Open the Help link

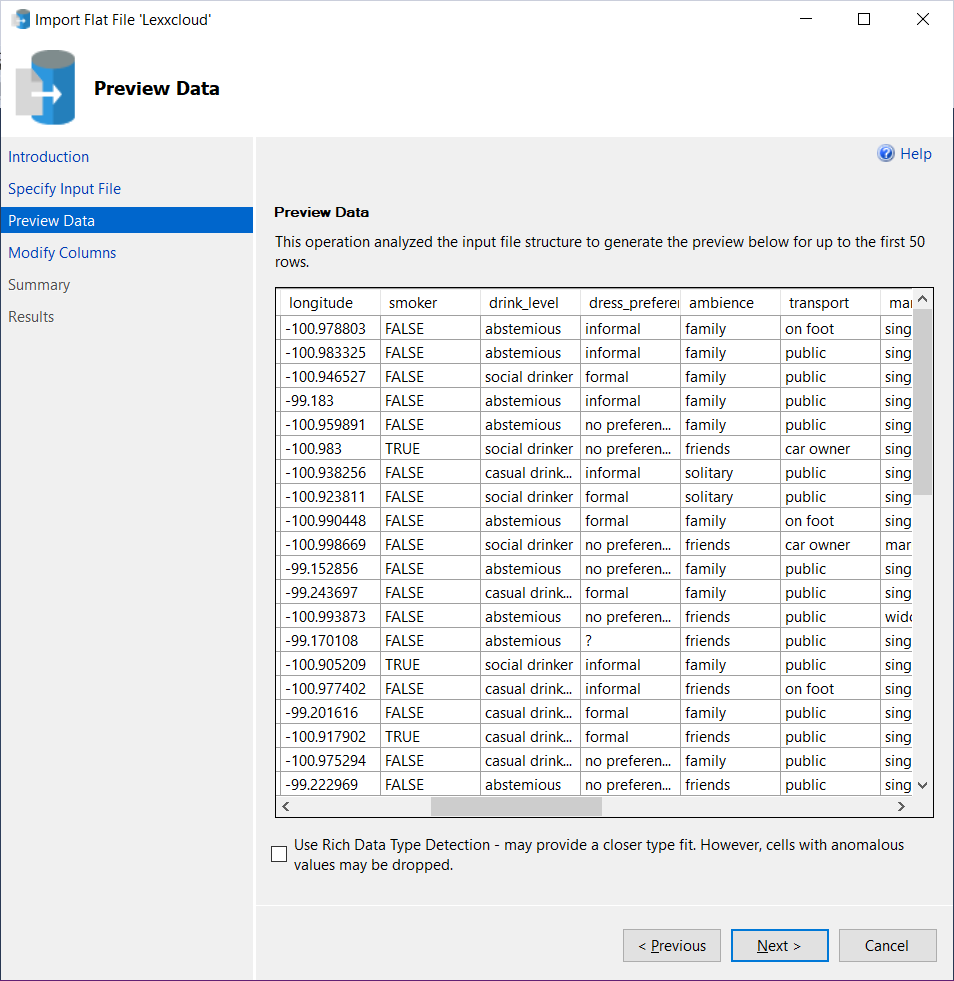916,154
